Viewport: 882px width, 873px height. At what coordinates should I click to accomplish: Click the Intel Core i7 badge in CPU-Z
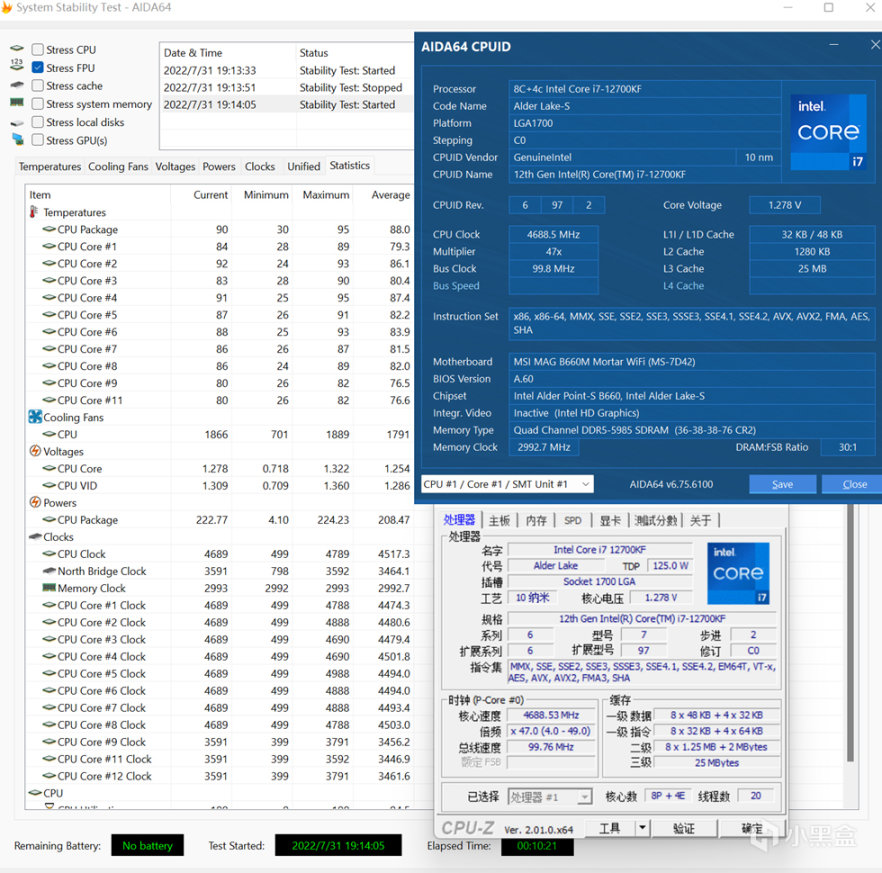738,573
